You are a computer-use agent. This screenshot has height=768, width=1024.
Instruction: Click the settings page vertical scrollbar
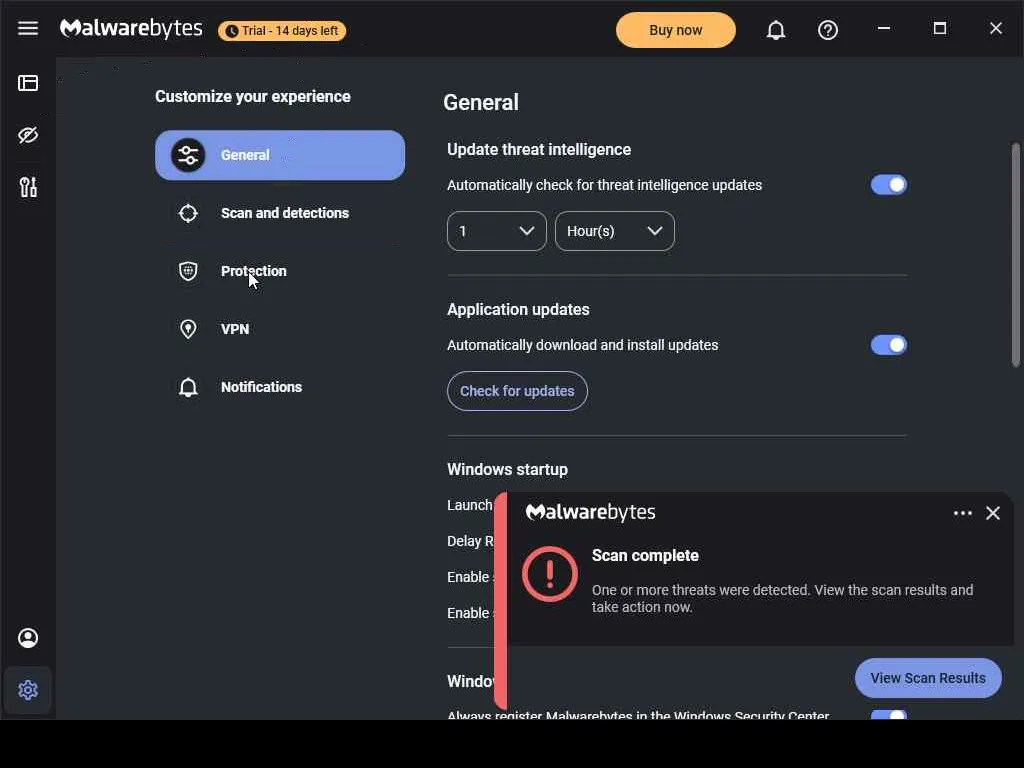click(x=1016, y=255)
